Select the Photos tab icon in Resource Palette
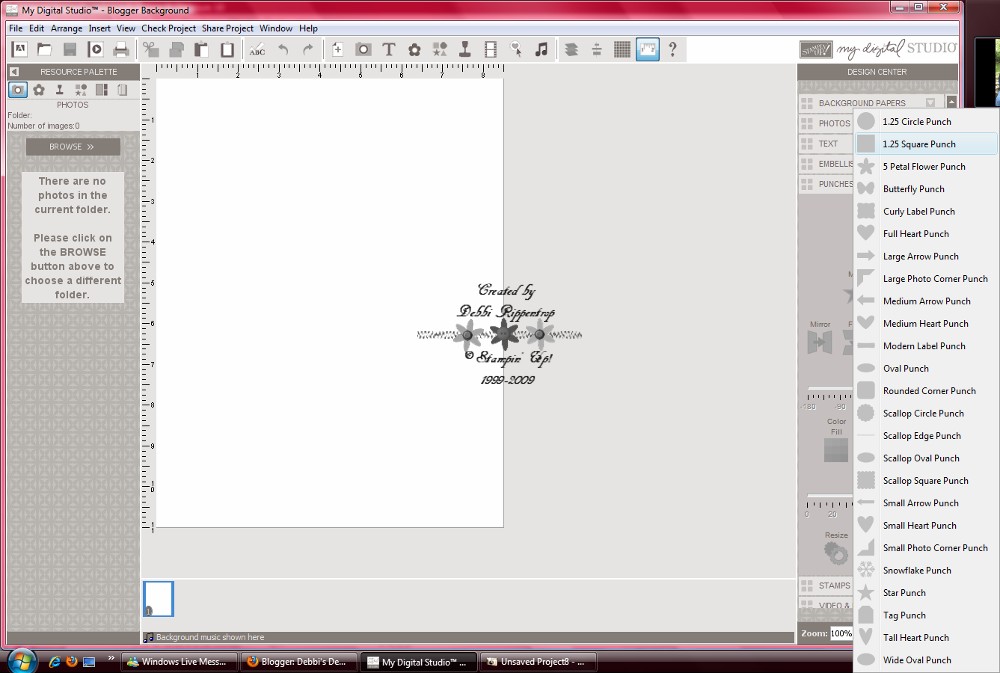 coord(18,90)
